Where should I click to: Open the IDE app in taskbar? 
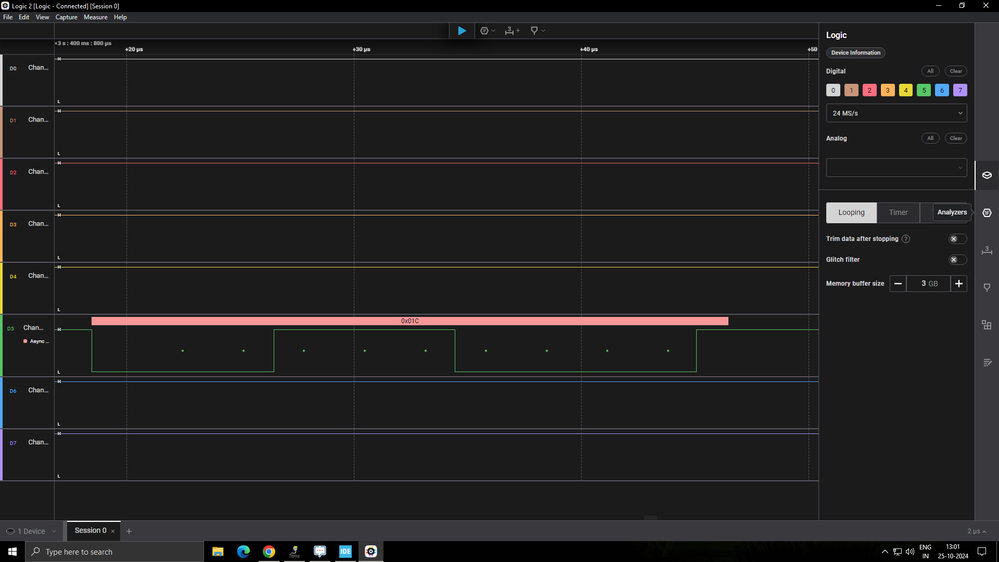point(345,552)
